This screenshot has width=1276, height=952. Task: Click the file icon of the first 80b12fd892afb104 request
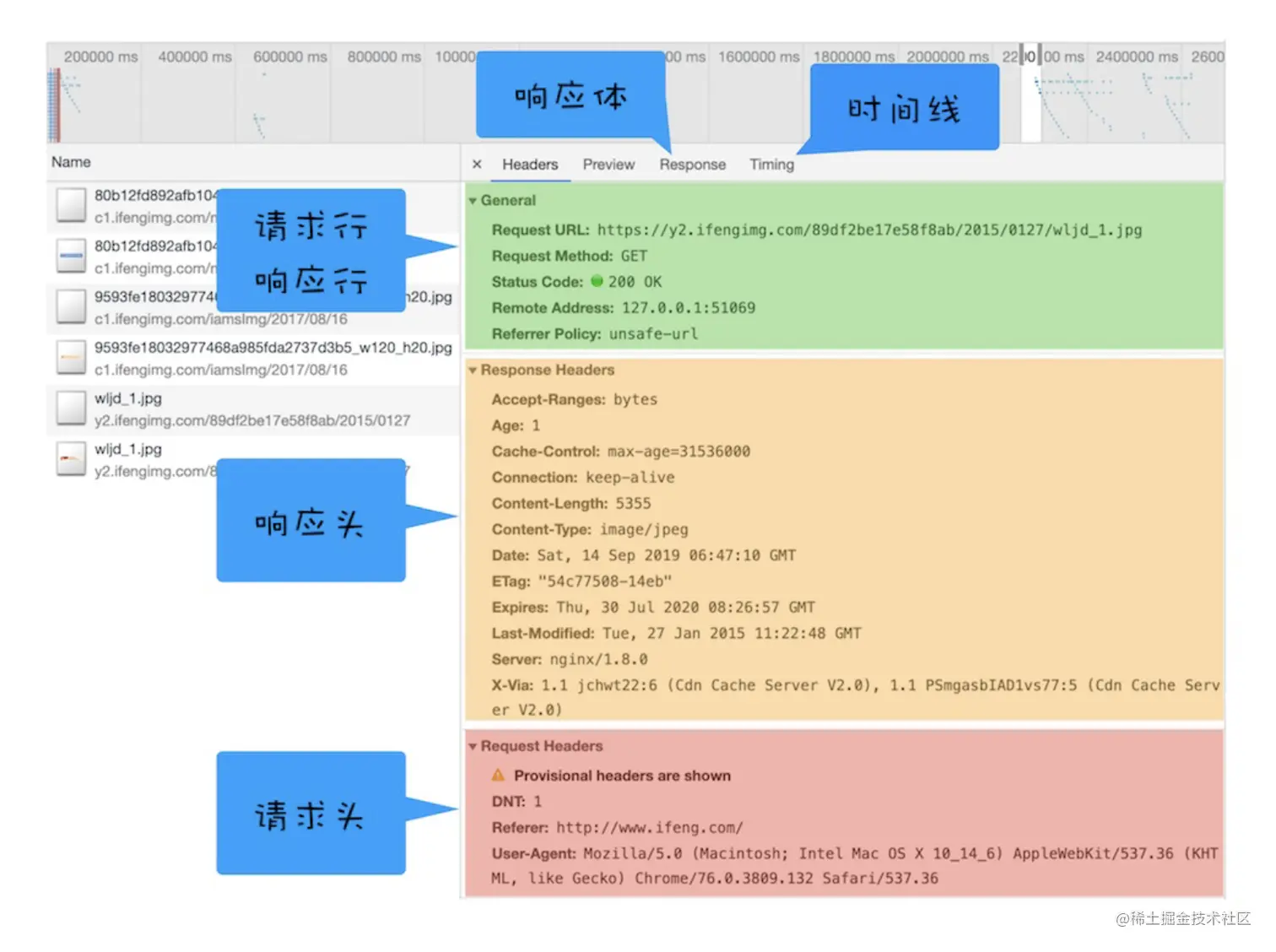click(x=70, y=206)
